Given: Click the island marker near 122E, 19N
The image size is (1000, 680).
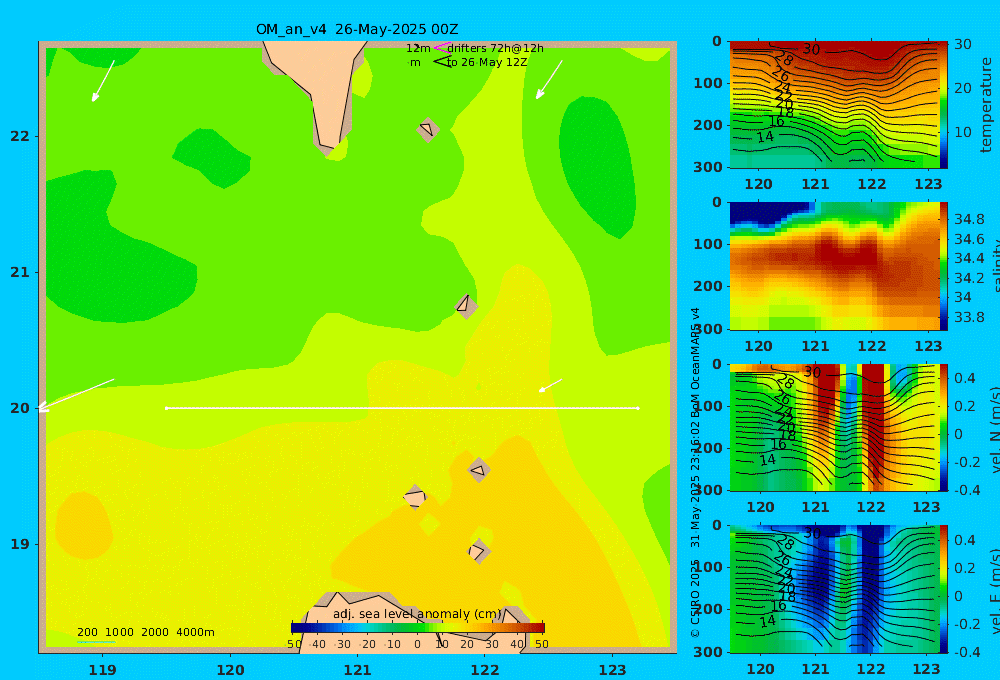Looking at the screenshot, I should 478,551.
